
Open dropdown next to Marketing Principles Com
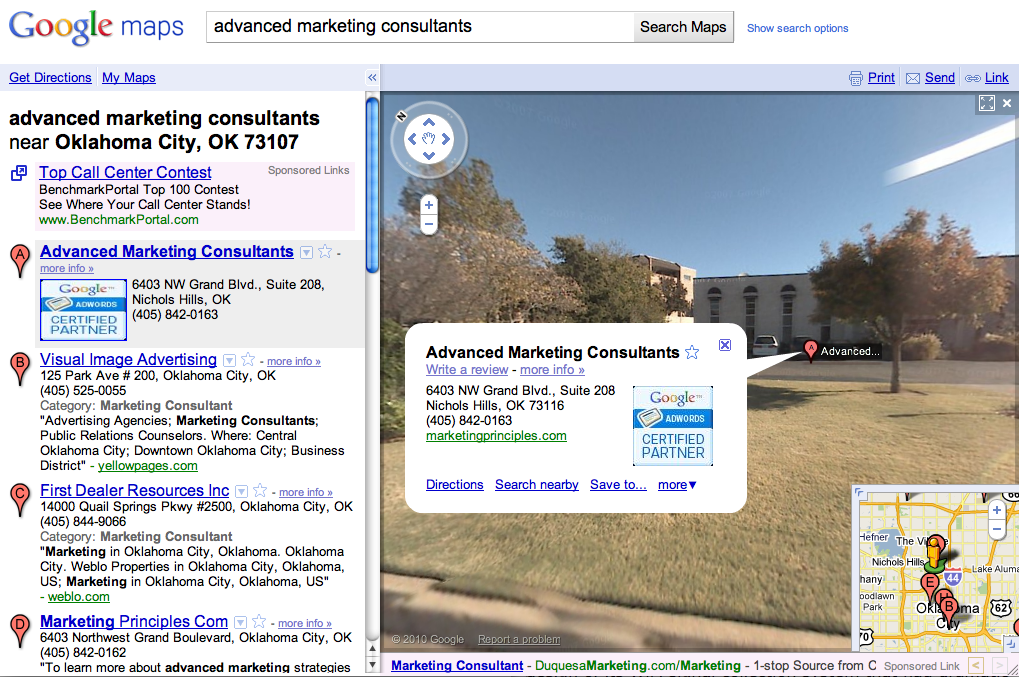(x=239, y=622)
